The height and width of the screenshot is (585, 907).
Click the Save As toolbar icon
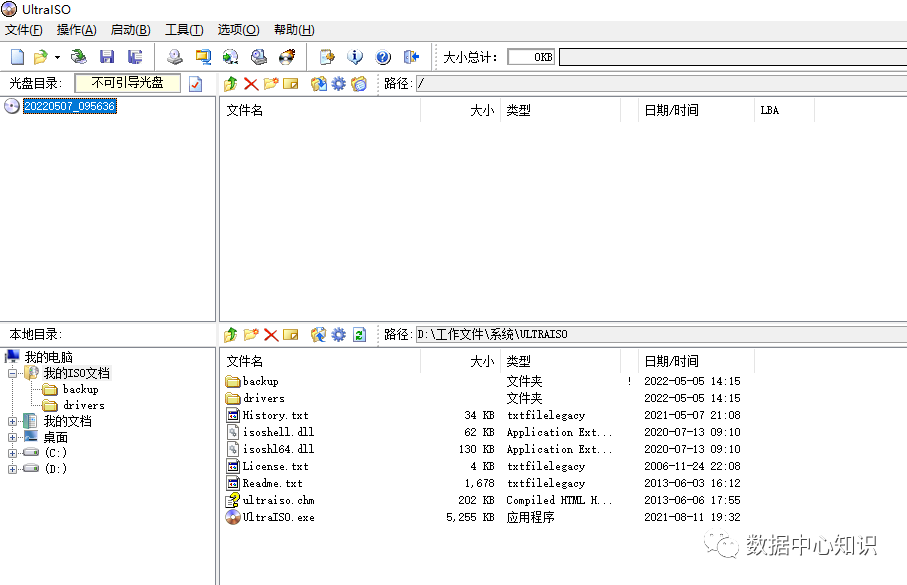coord(135,57)
